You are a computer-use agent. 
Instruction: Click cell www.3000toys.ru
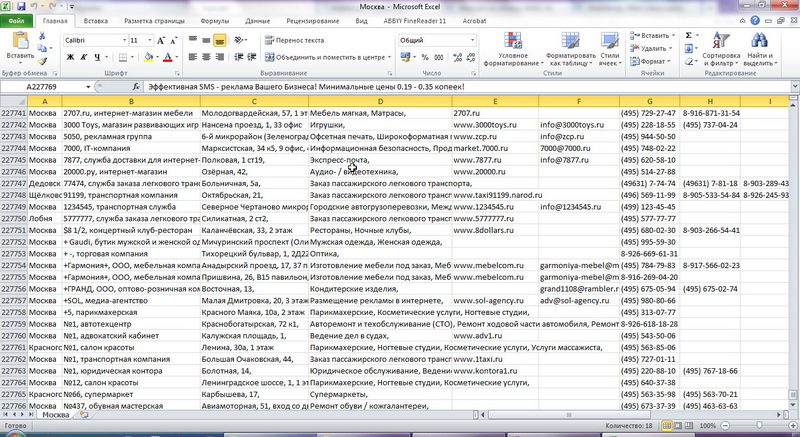[x=494, y=125]
